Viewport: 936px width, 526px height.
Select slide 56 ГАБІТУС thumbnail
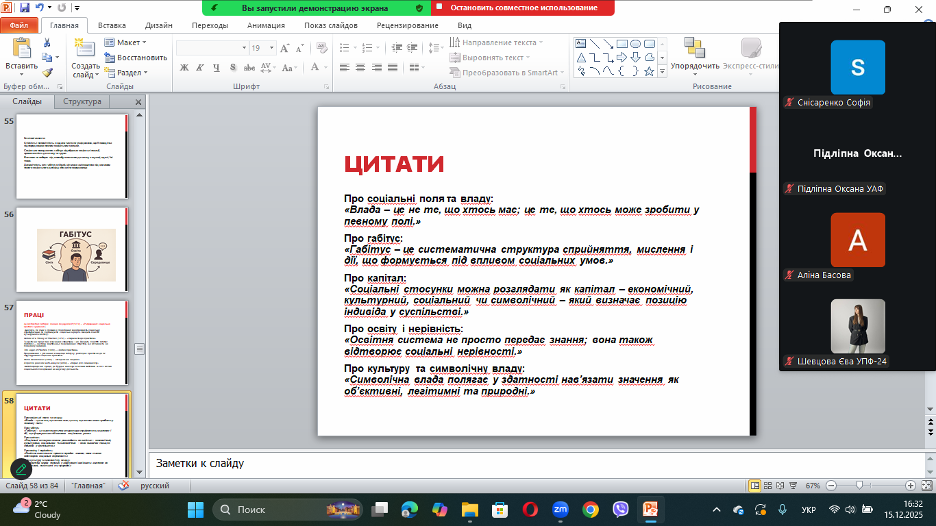pyautogui.click(x=72, y=250)
